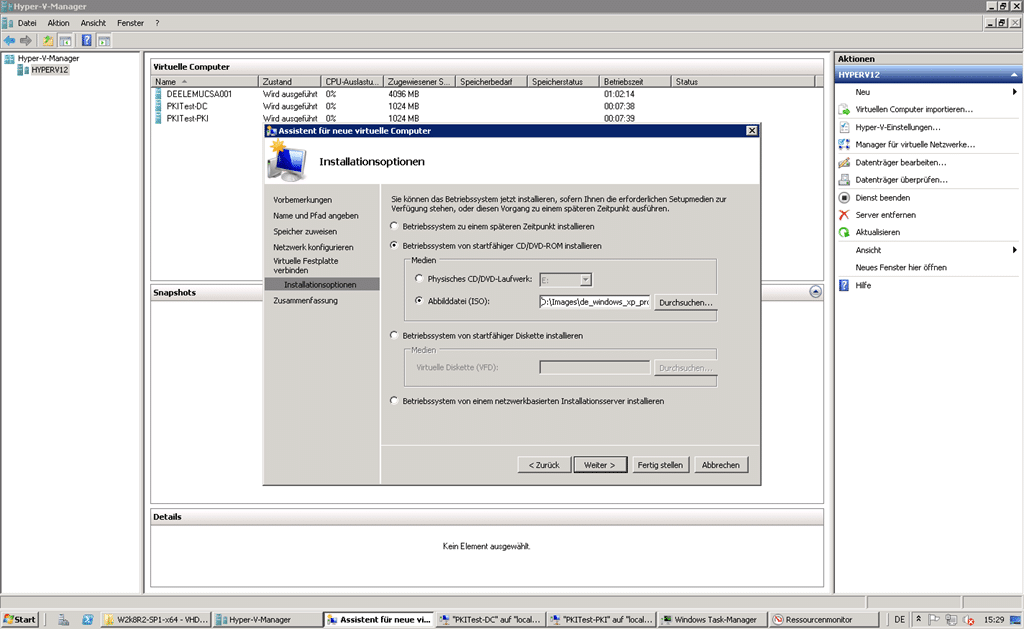1024x629 pixels.
Task: Choose the Physisches CD/DVD-Laufwerk radio button
Action: click(x=419, y=279)
